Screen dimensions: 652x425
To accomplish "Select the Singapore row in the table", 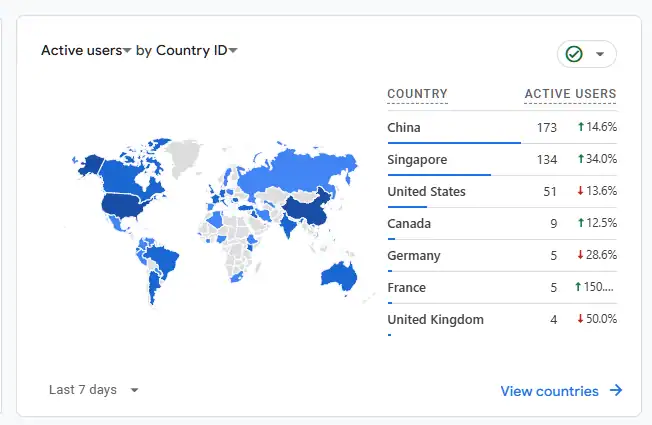I will click(417, 160).
